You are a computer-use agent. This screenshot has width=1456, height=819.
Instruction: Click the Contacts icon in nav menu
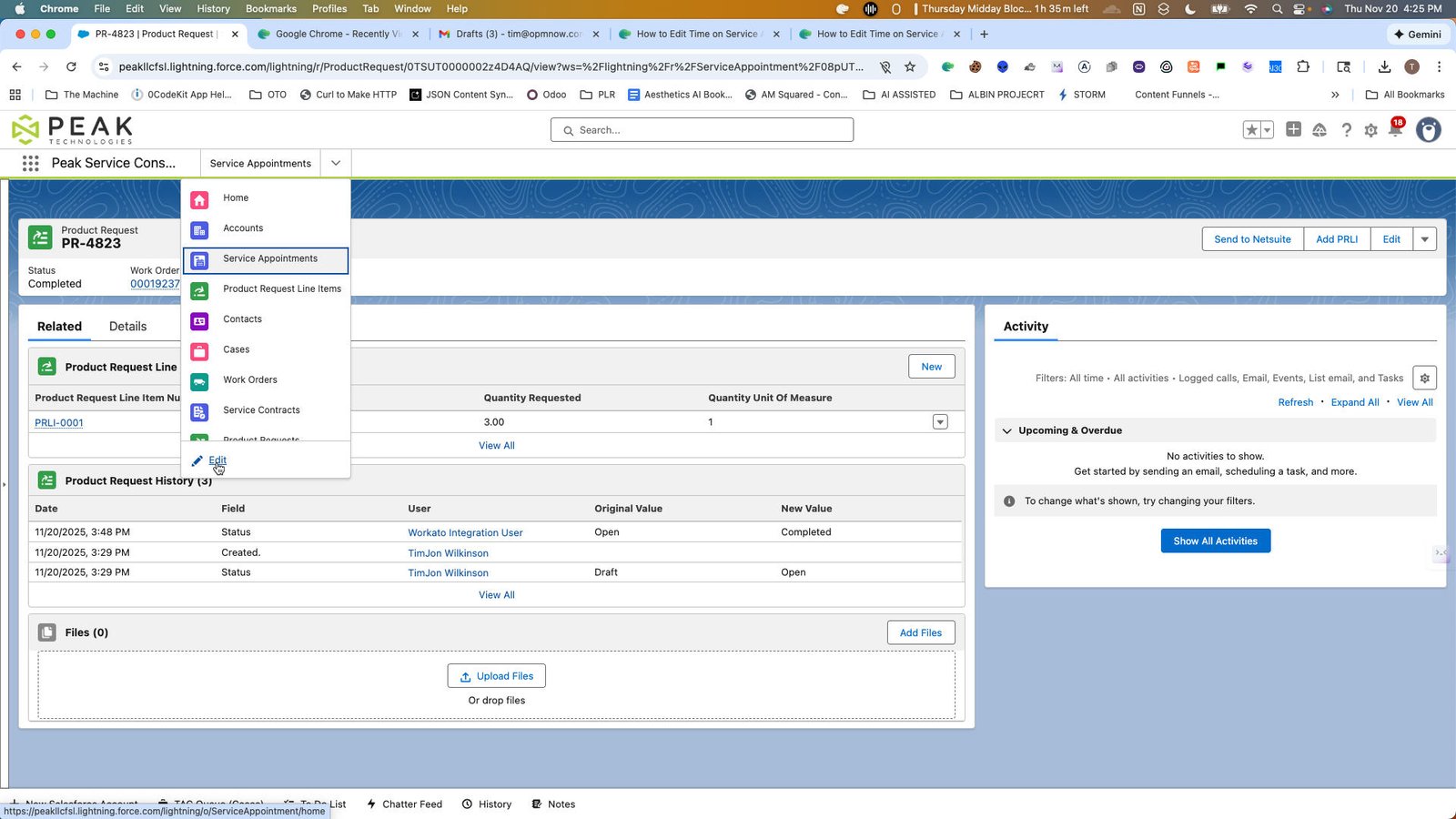point(199,320)
